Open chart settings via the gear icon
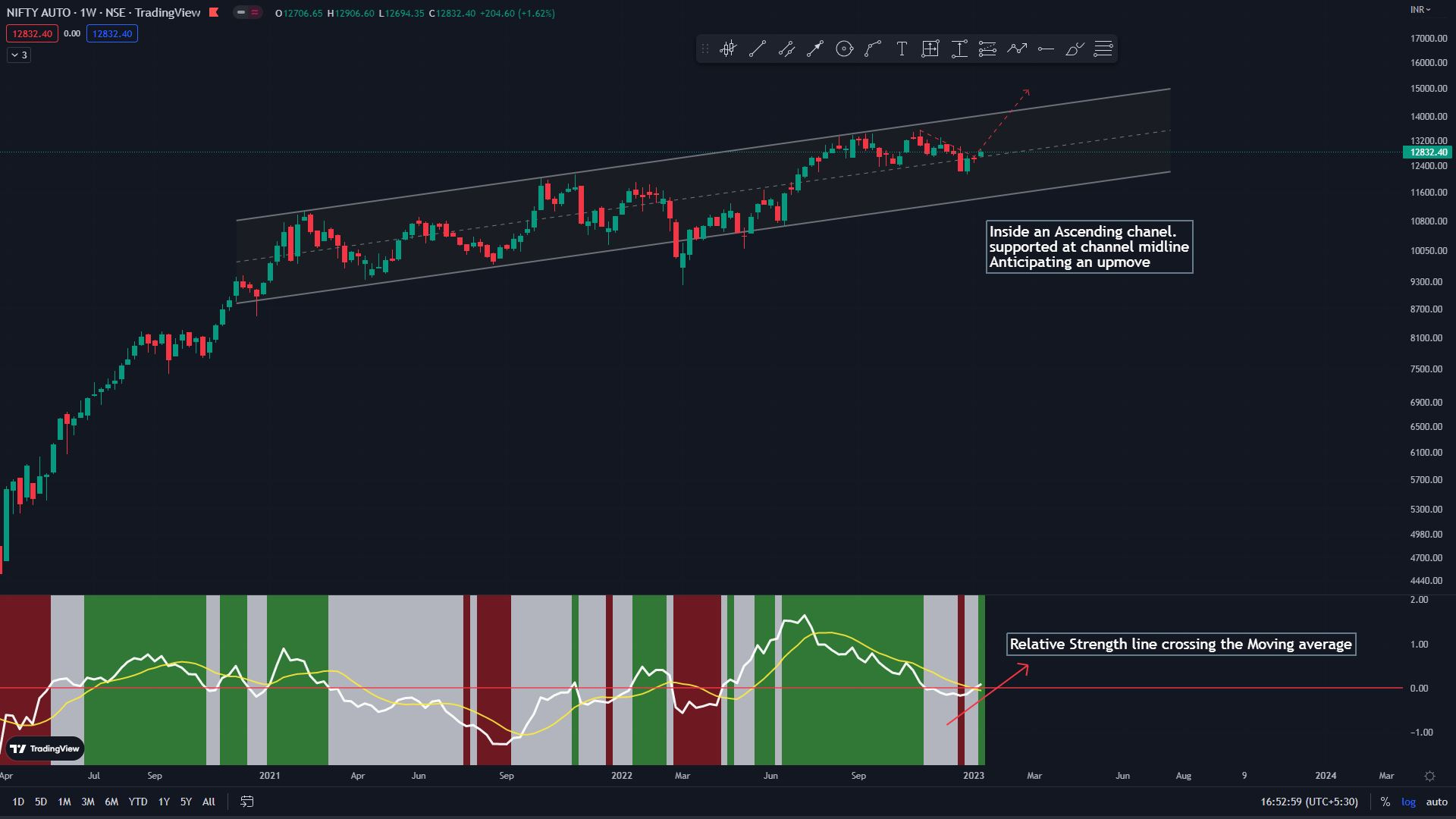The image size is (1456, 819). point(1430,776)
